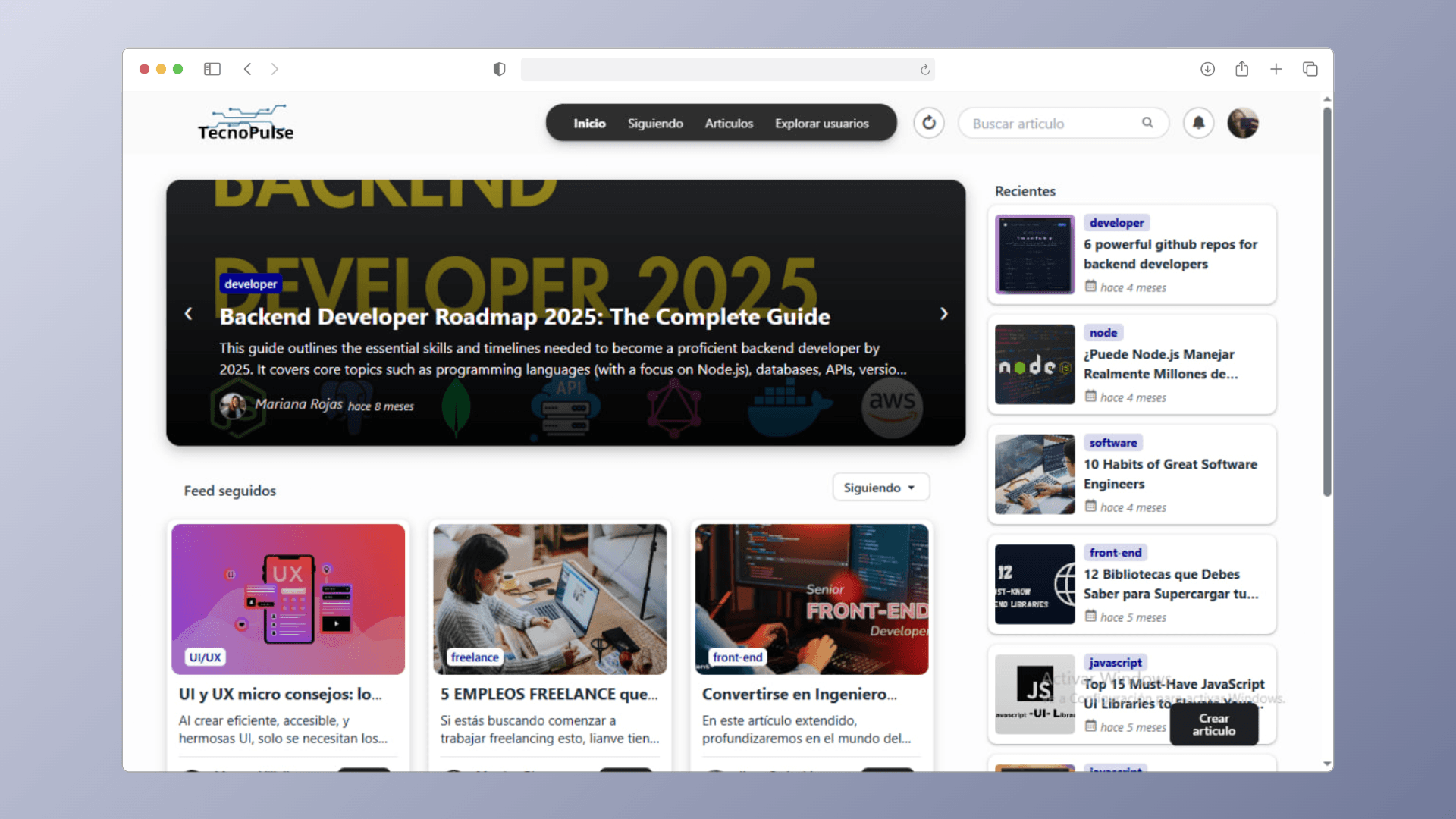Screen dimensions: 1456x819
Task: Open 6 powerful github repos article title
Action: click(x=1170, y=254)
